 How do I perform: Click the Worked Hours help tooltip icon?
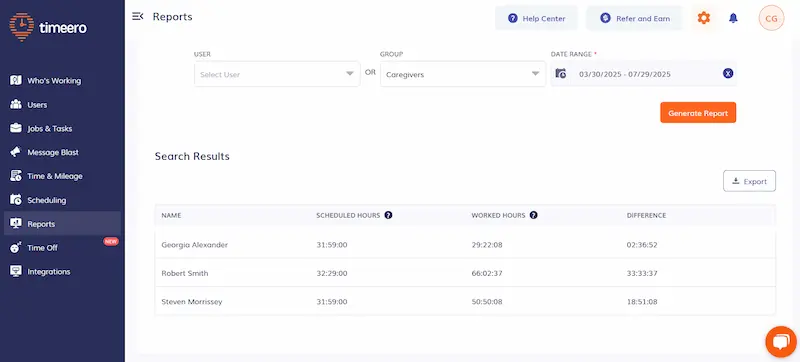point(534,215)
